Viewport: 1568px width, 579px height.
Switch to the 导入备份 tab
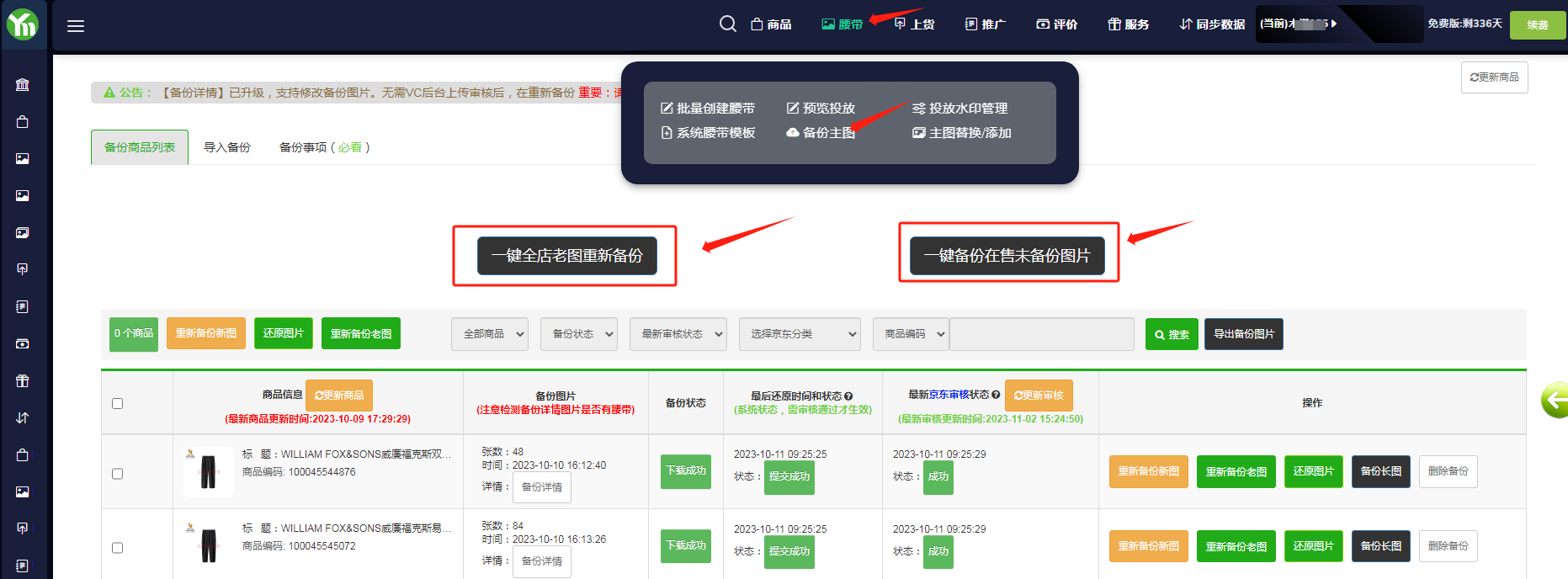[227, 147]
